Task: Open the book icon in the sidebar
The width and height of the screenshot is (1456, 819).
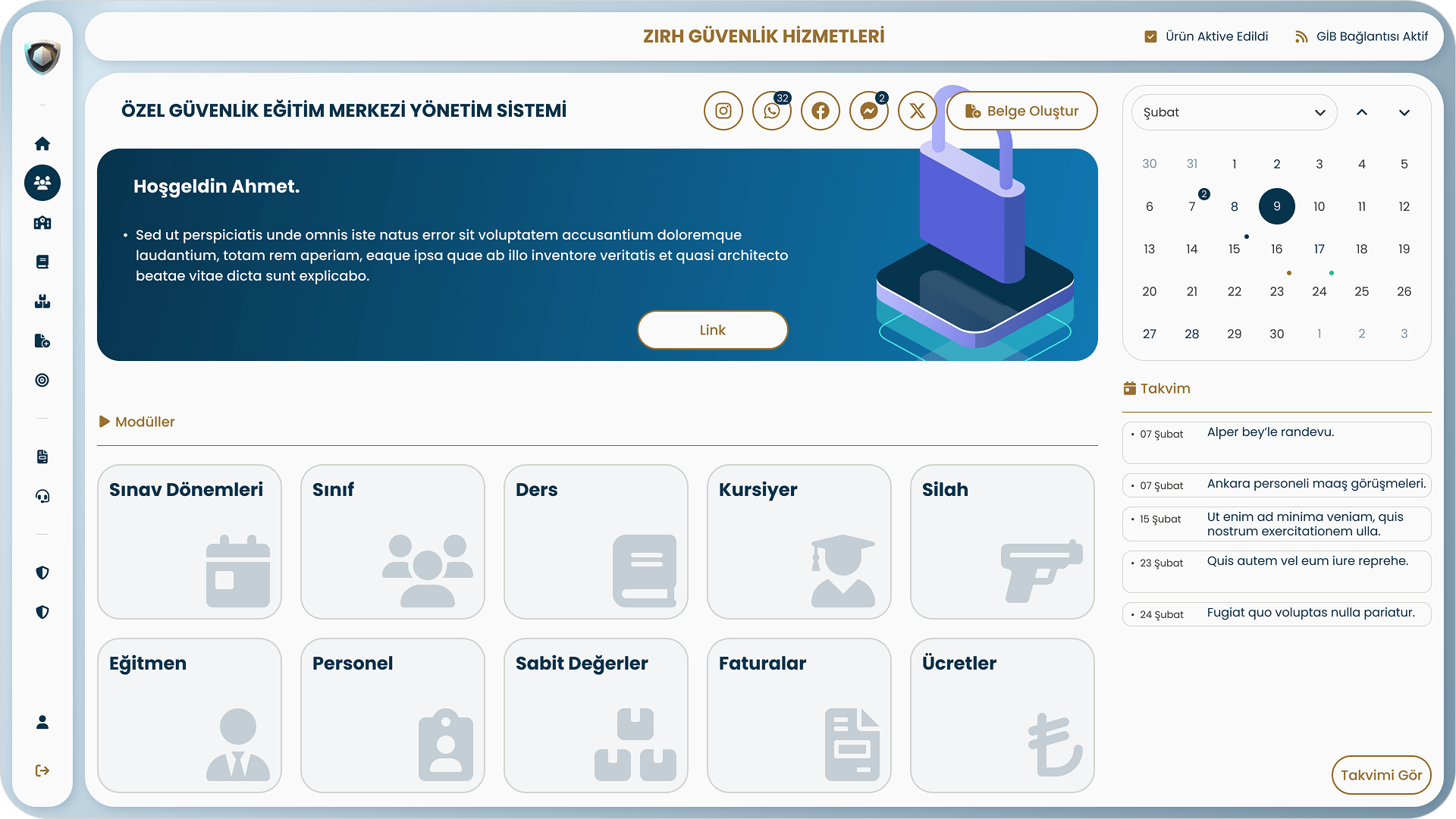Action: (x=42, y=262)
